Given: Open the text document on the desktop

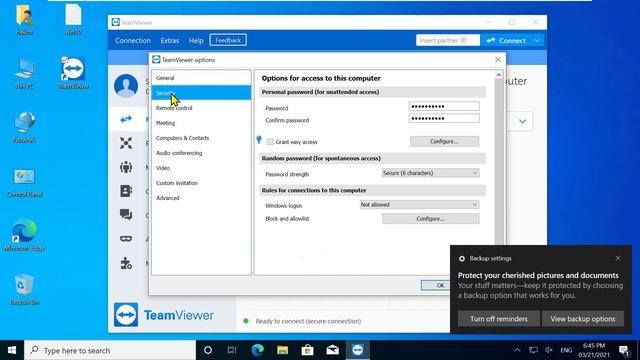Looking at the screenshot, I should coord(73,19).
